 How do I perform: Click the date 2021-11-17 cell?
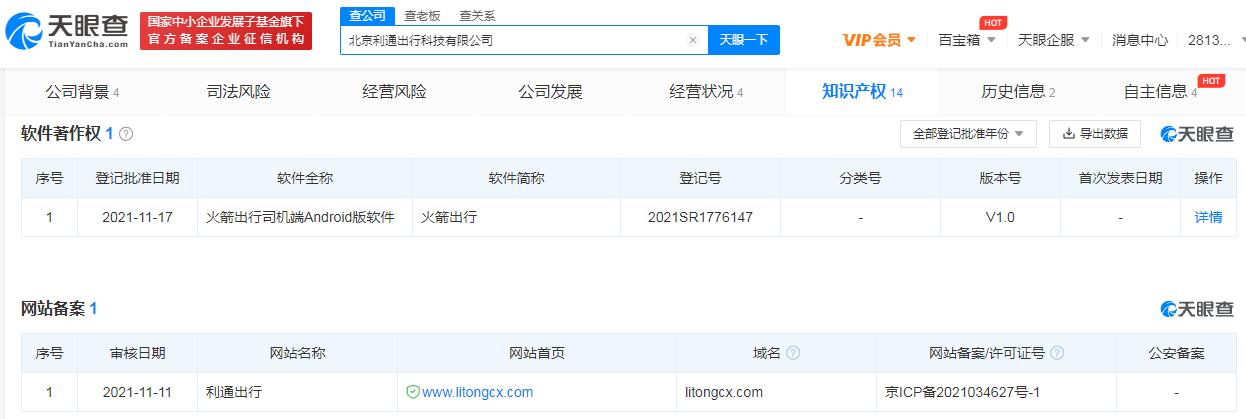pyautogui.click(x=137, y=216)
